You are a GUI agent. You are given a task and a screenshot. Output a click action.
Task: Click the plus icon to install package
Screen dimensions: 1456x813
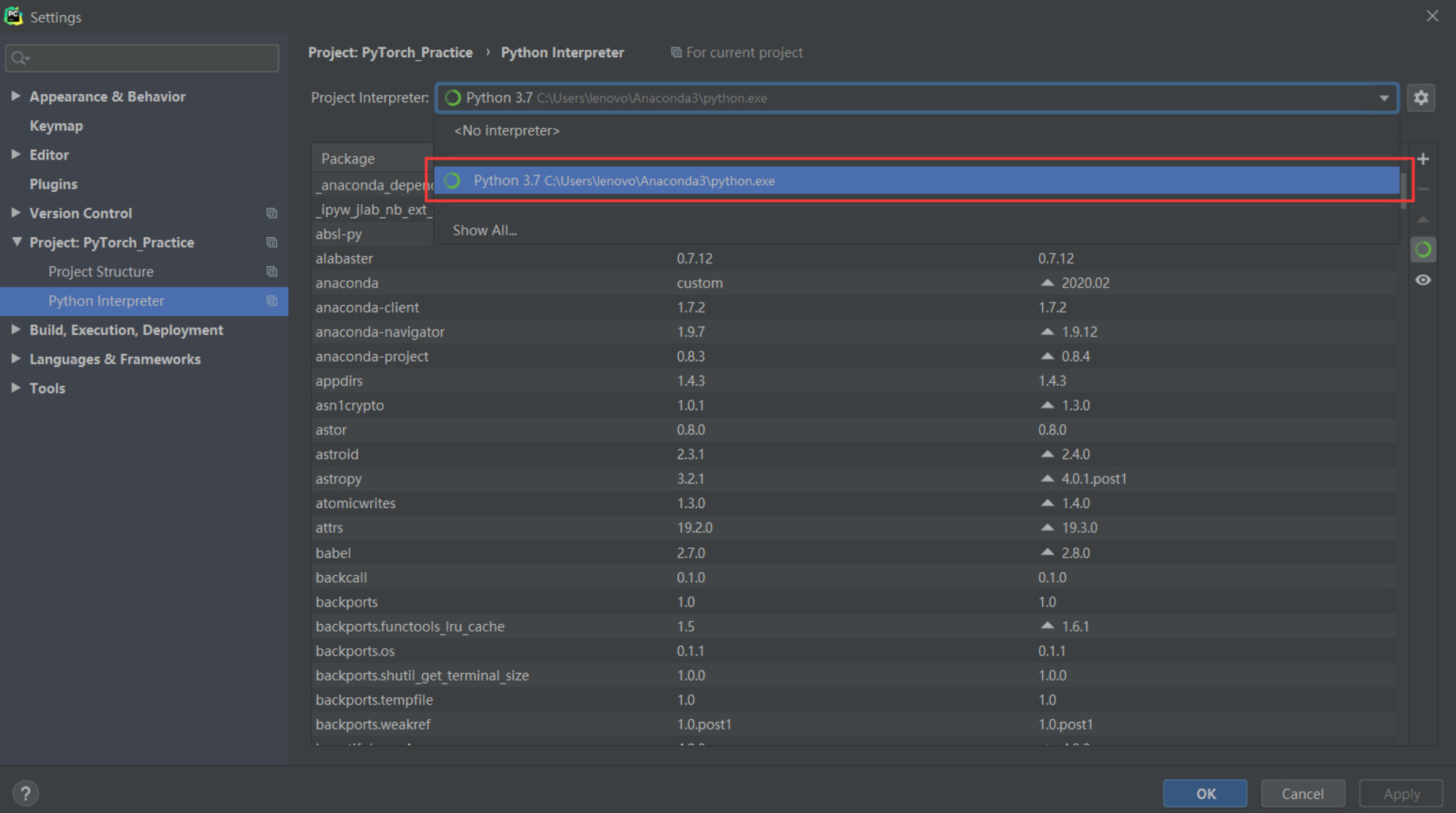(1423, 159)
